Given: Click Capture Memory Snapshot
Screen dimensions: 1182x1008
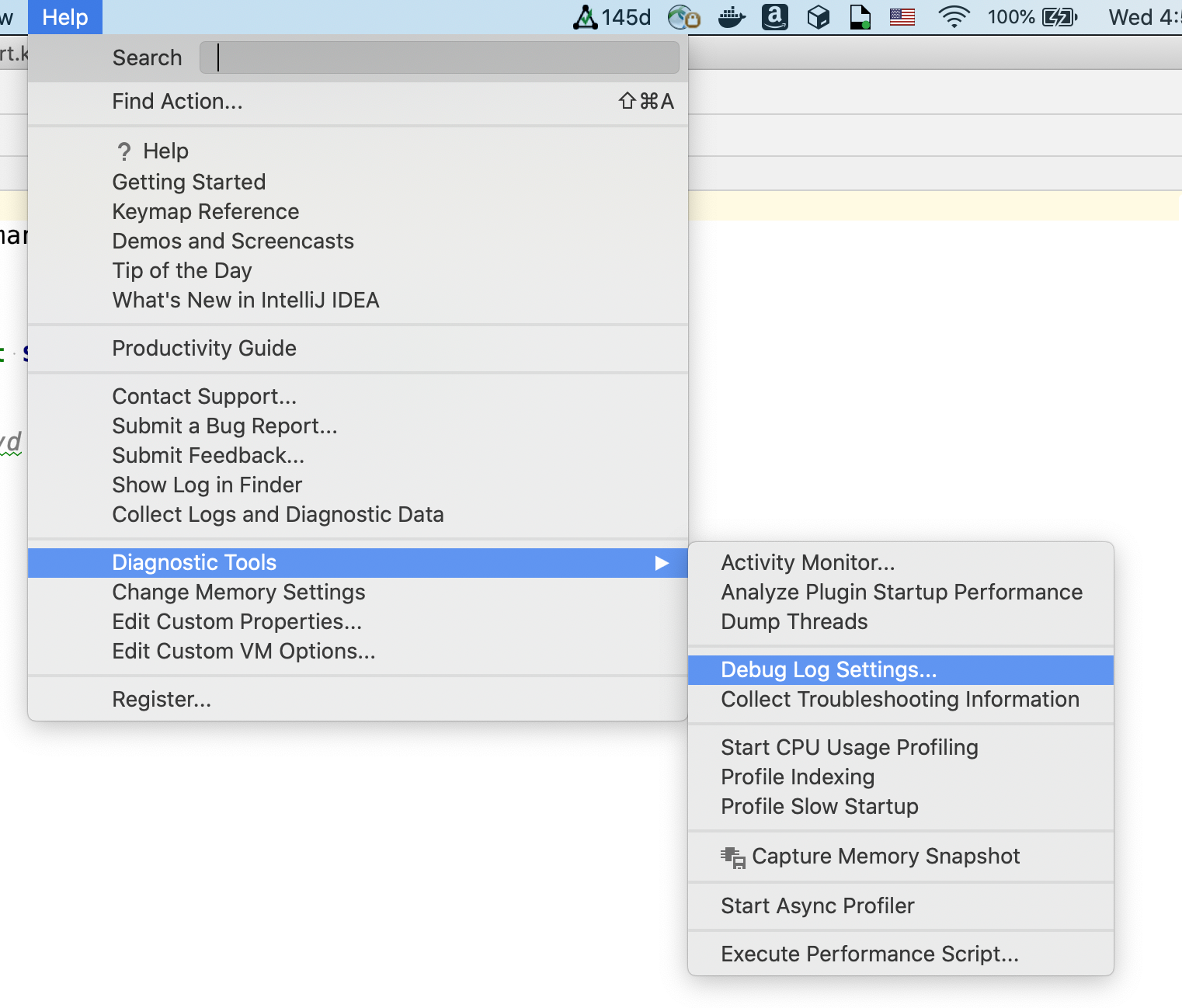Looking at the screenshot, I should [885, 856].
